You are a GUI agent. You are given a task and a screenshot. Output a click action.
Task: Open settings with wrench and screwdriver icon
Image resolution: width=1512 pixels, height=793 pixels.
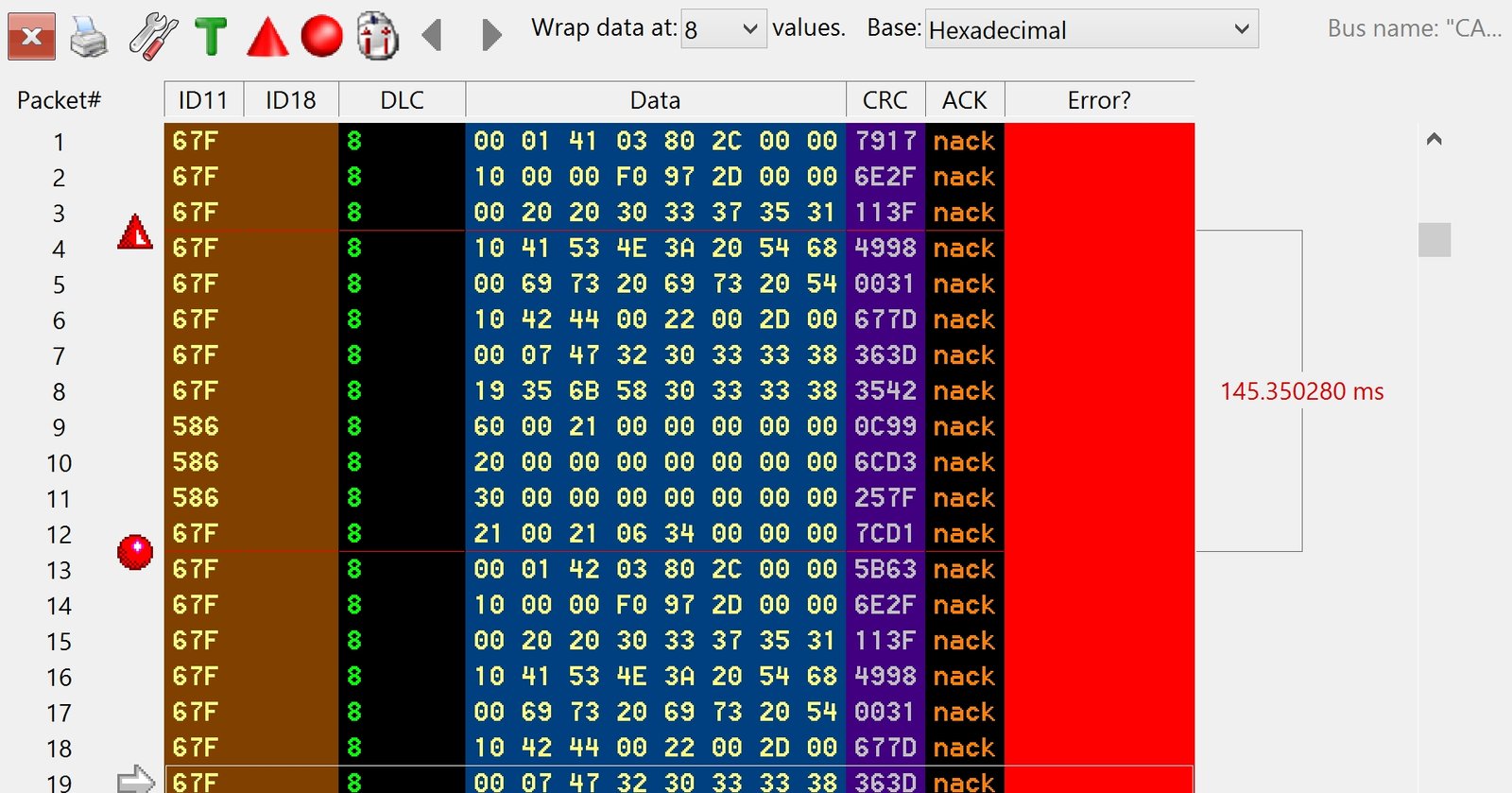153,37
